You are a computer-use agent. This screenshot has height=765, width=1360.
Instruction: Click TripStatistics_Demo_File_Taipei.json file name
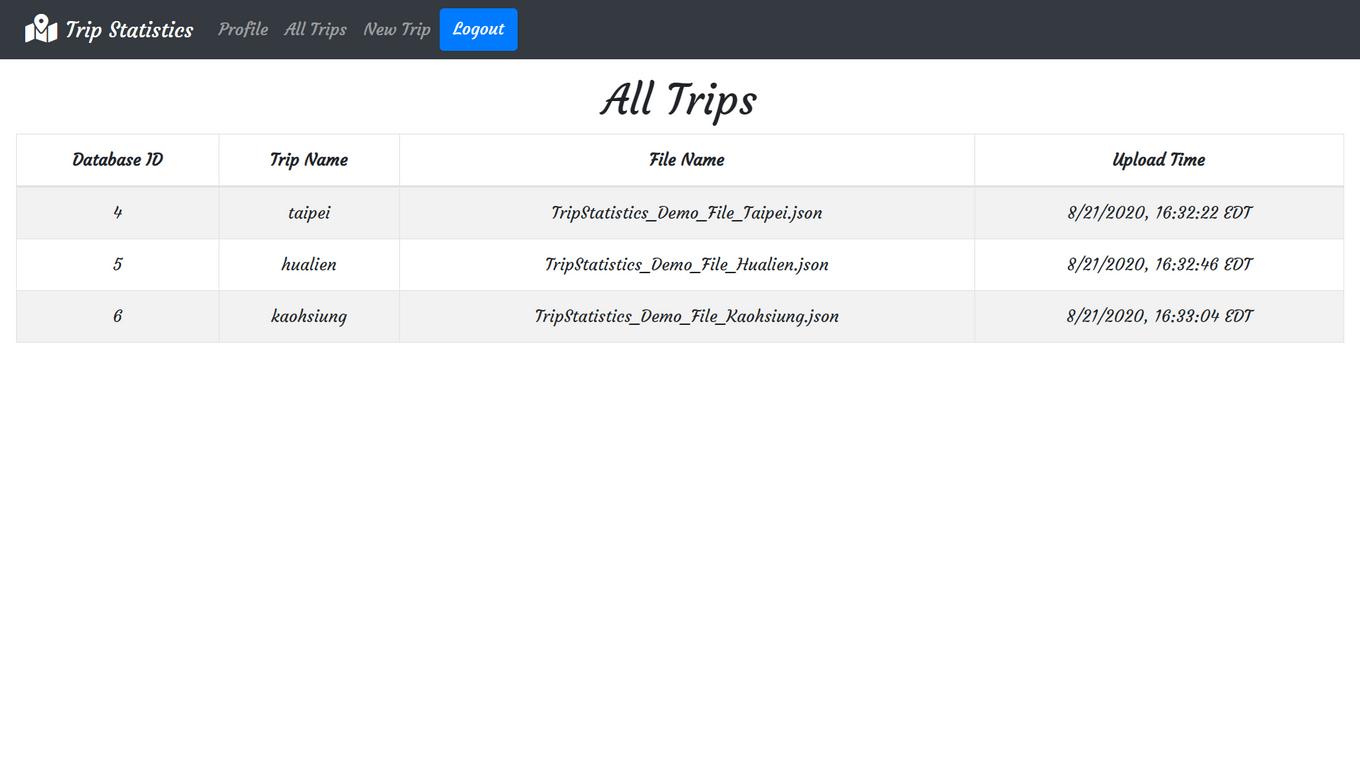[x=687, y=213]
